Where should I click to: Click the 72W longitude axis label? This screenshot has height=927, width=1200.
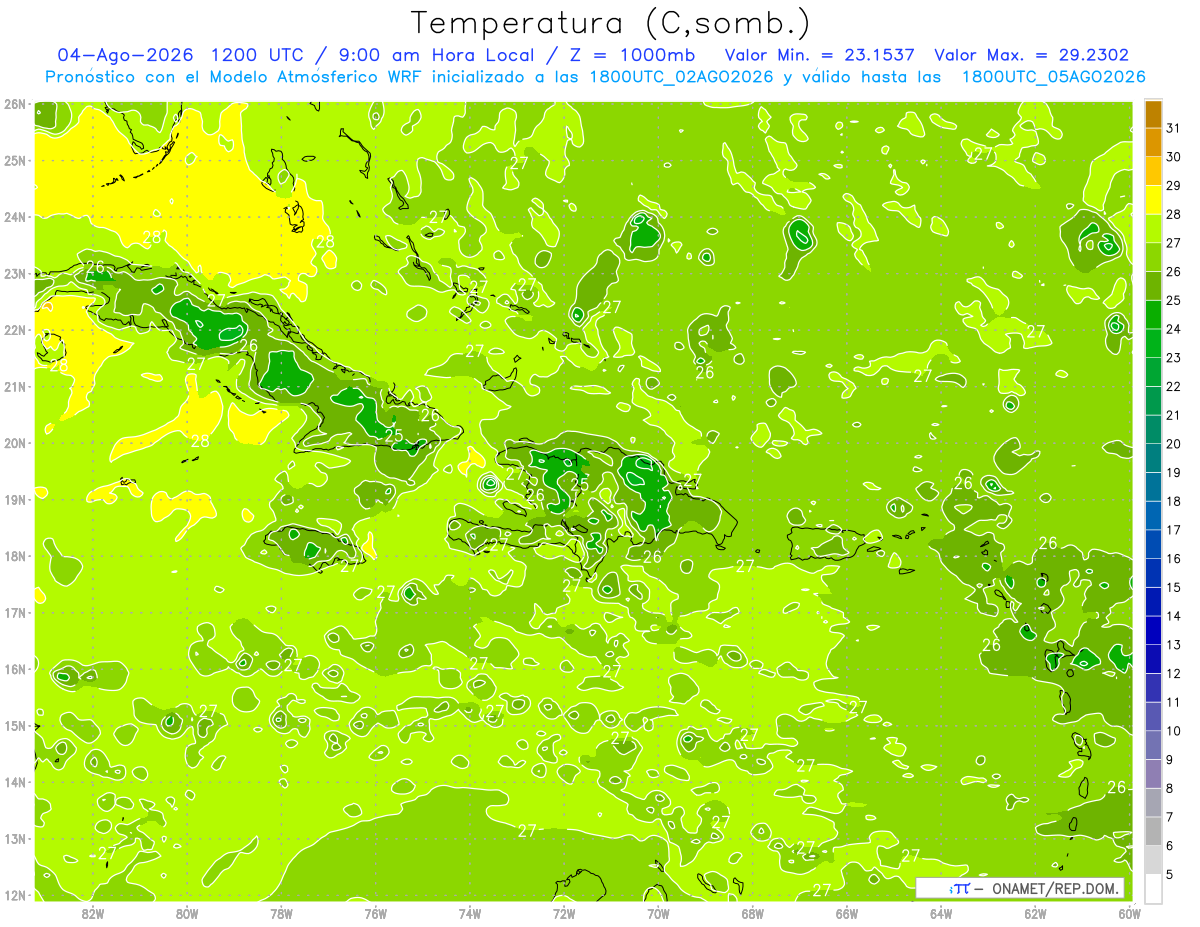[565, 913]
